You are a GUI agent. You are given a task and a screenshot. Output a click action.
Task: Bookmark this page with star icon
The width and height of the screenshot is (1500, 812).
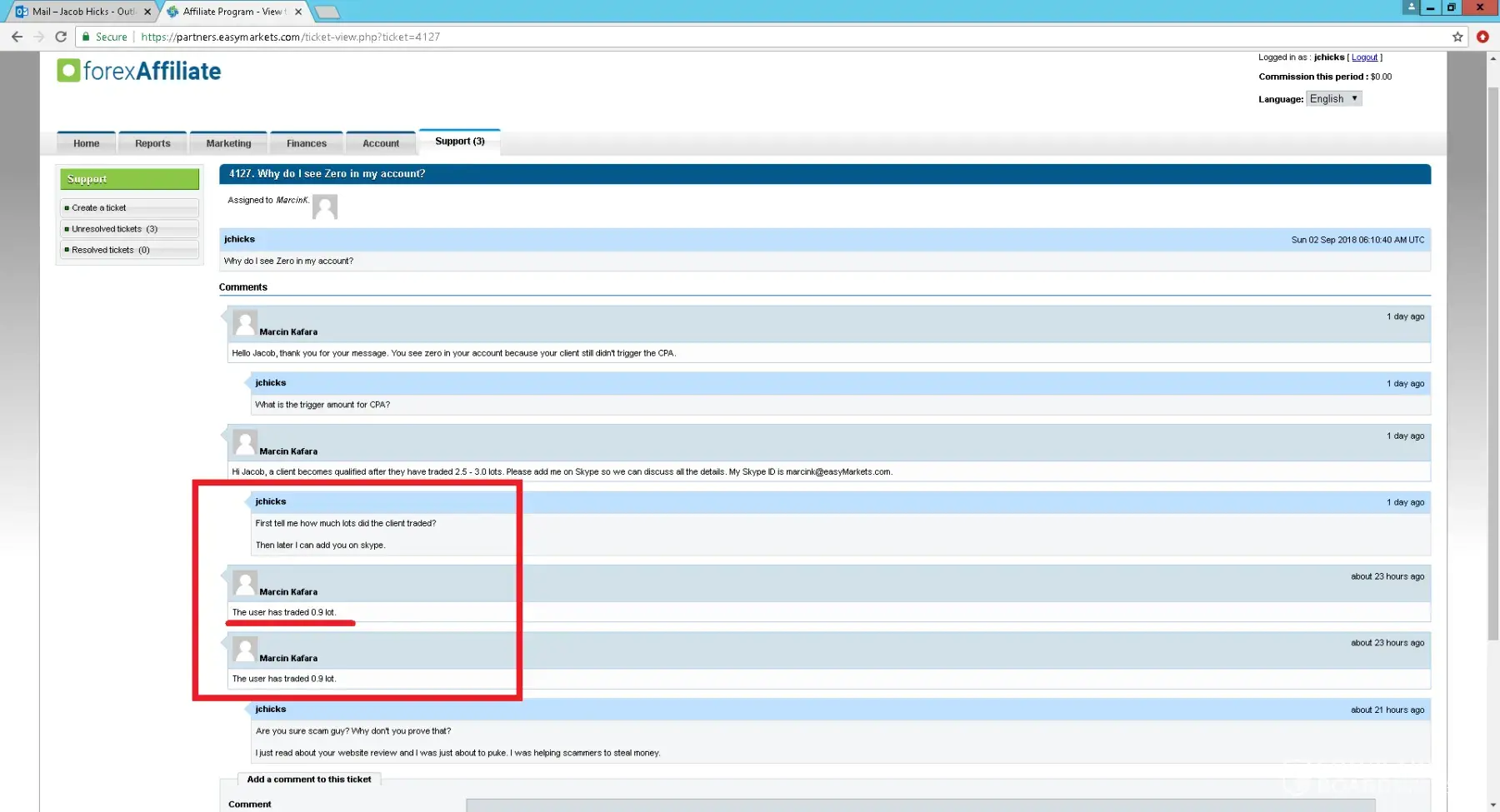[1457, 37]
